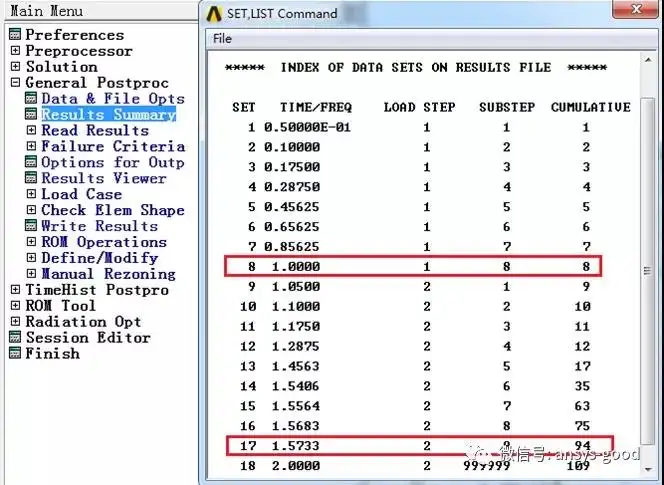664x485 pixels.
Task: Click the time value 0.45625
Action: 292,207
